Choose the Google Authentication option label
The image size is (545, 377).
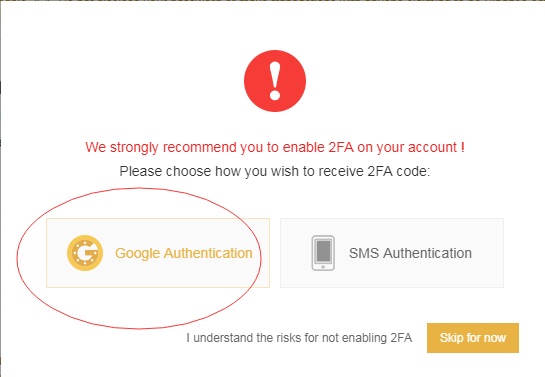tap(184, 253)
